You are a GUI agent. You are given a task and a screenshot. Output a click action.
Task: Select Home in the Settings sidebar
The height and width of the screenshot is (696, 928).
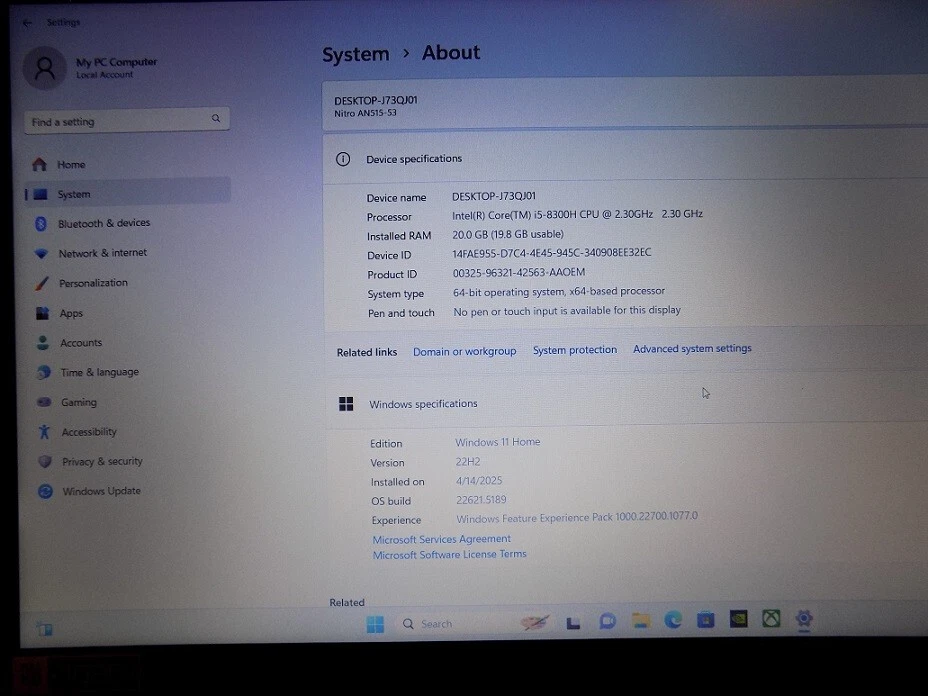pyautogui.click(x=70, y=165)
